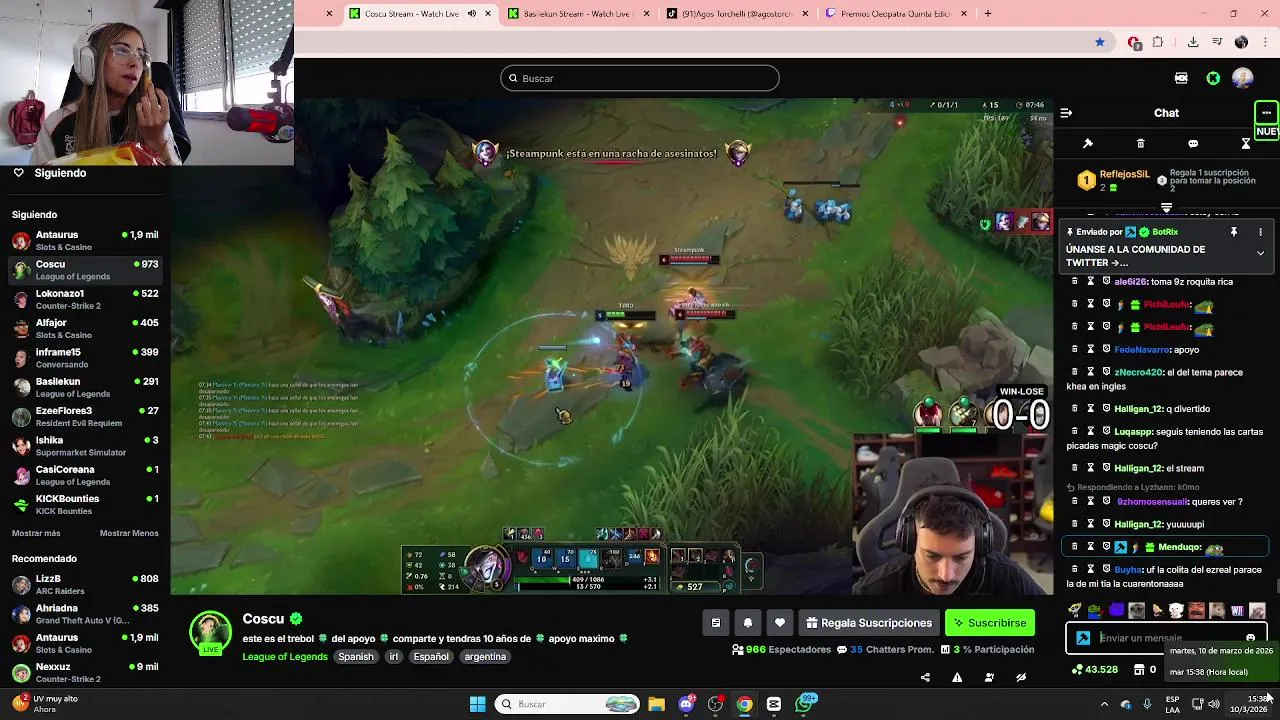Click the users icon below viewer stats
The image size is (1280, 720).
pyautogui.click(x=989, y=677)
